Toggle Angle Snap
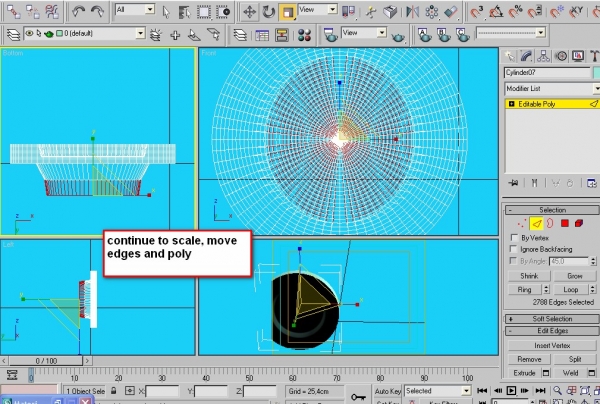This screenshot has width=600, height=404. 496,12
